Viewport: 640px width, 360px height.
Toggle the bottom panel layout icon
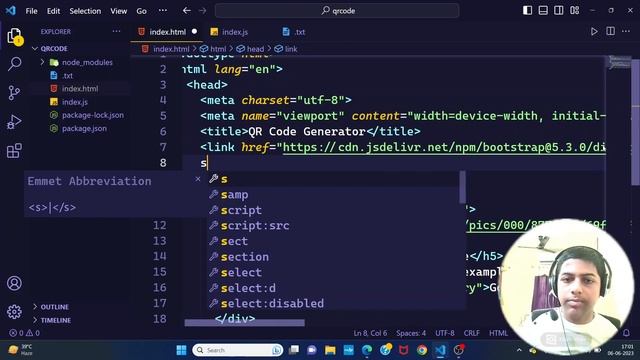[543, 11]
